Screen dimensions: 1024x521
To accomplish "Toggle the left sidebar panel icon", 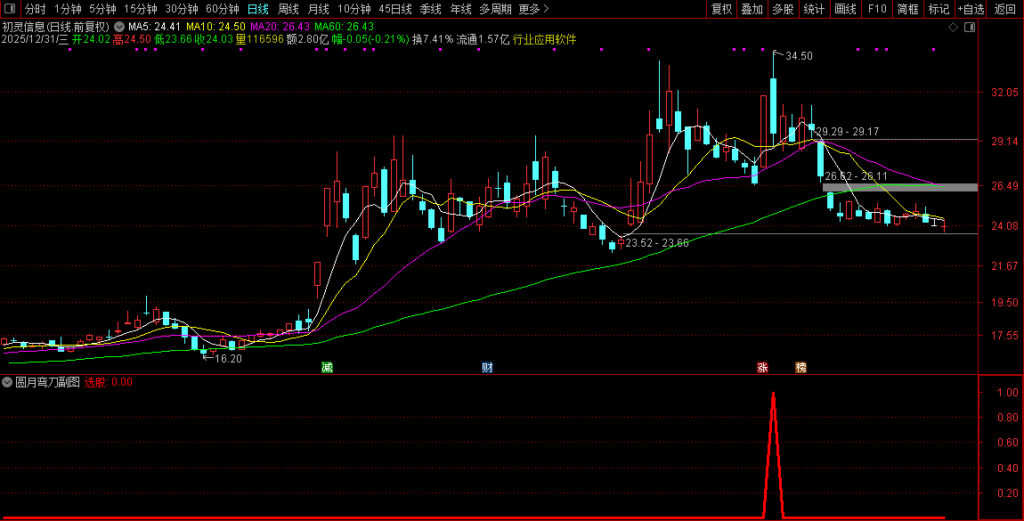I will pyautogui.click(x=9, y=9).
